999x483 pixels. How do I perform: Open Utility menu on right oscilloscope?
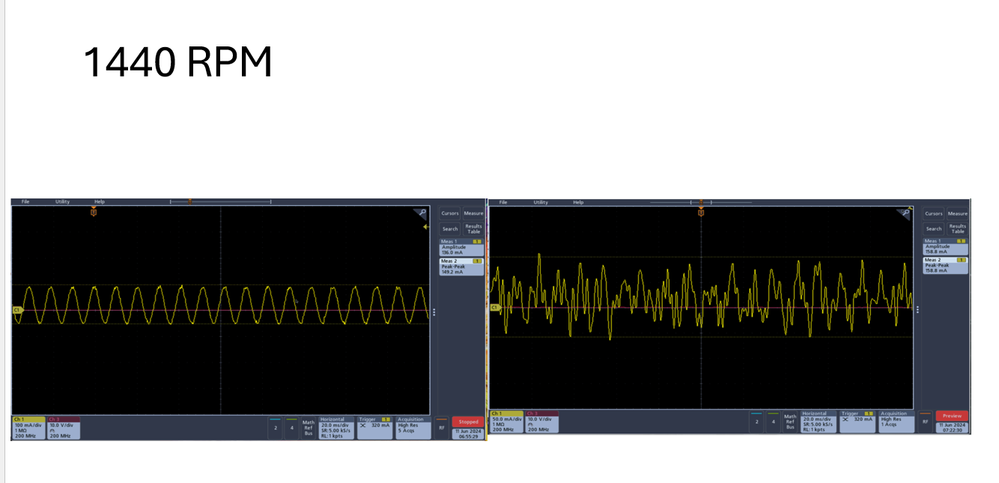(x=541, y=202)
